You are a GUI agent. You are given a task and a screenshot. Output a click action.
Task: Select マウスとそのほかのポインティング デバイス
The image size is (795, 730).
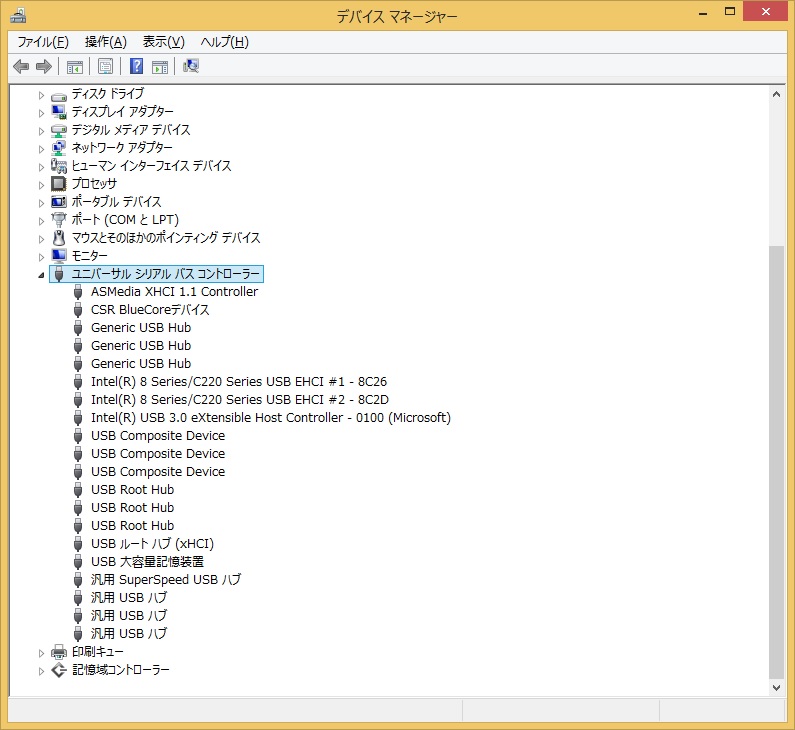click(166, 238)
